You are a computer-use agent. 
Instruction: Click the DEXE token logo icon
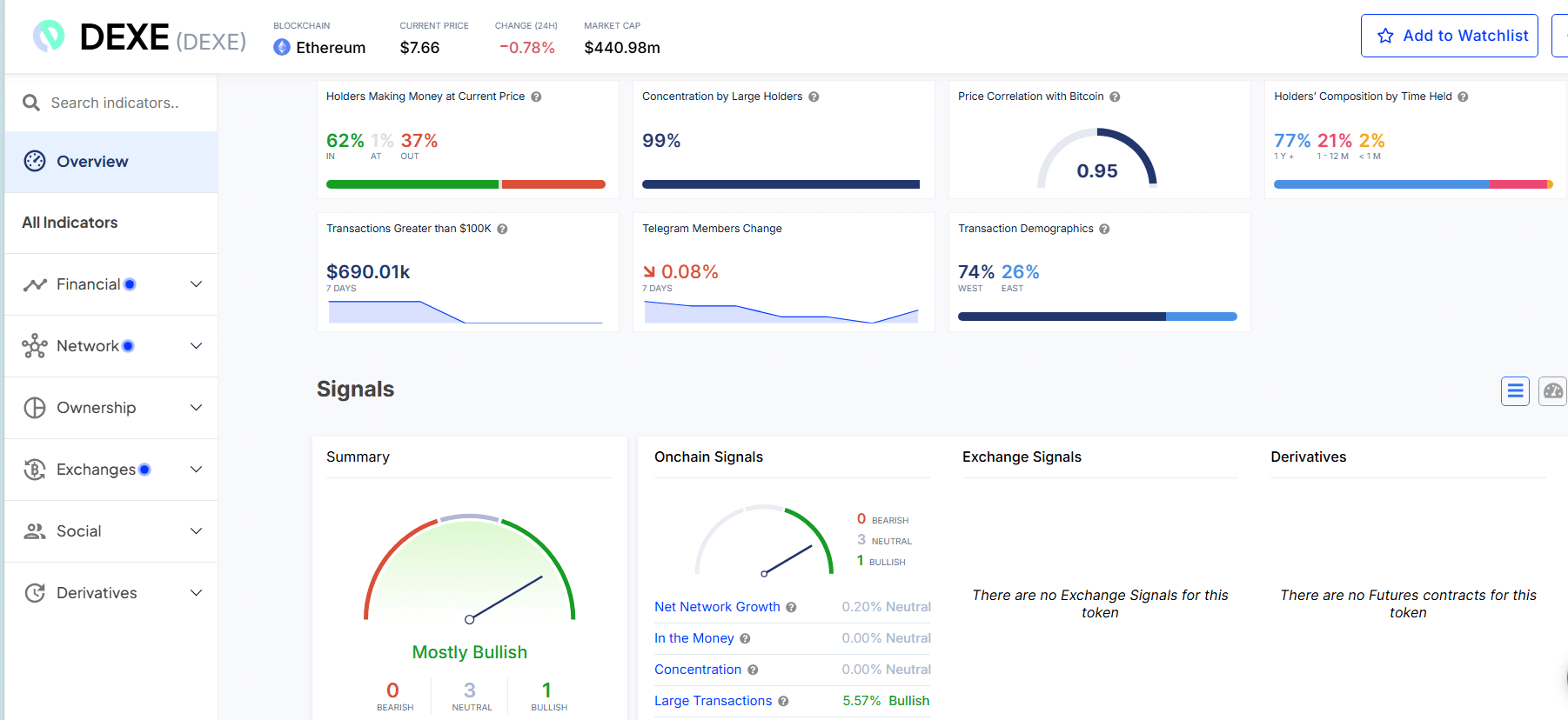(x=49, y=36)
